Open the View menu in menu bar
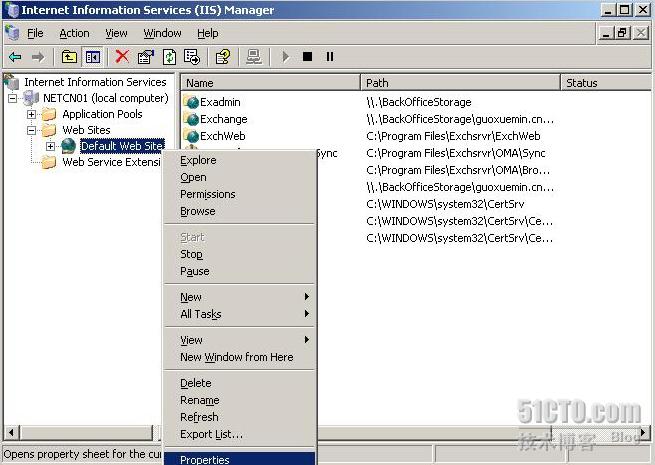This screenshot has width=655, height=465. click(x=116, y=33)
